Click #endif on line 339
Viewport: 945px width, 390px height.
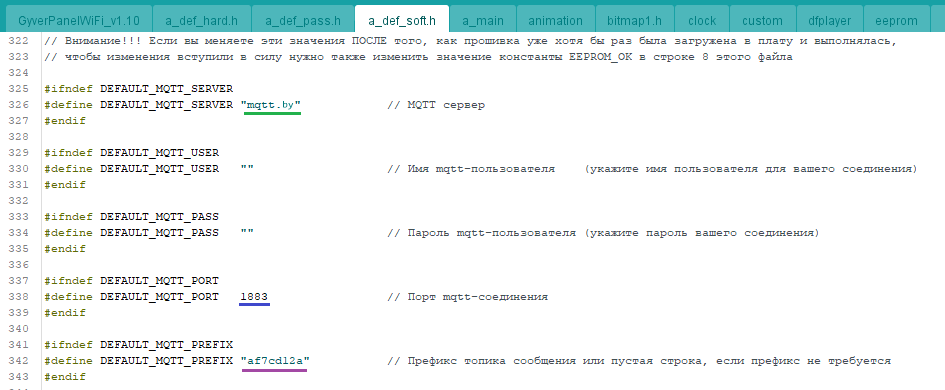64,313
